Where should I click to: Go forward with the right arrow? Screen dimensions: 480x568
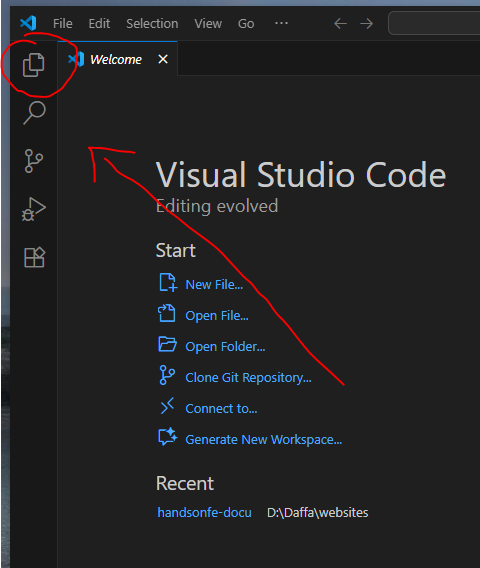pyautogui.click(x=367, y=24)
